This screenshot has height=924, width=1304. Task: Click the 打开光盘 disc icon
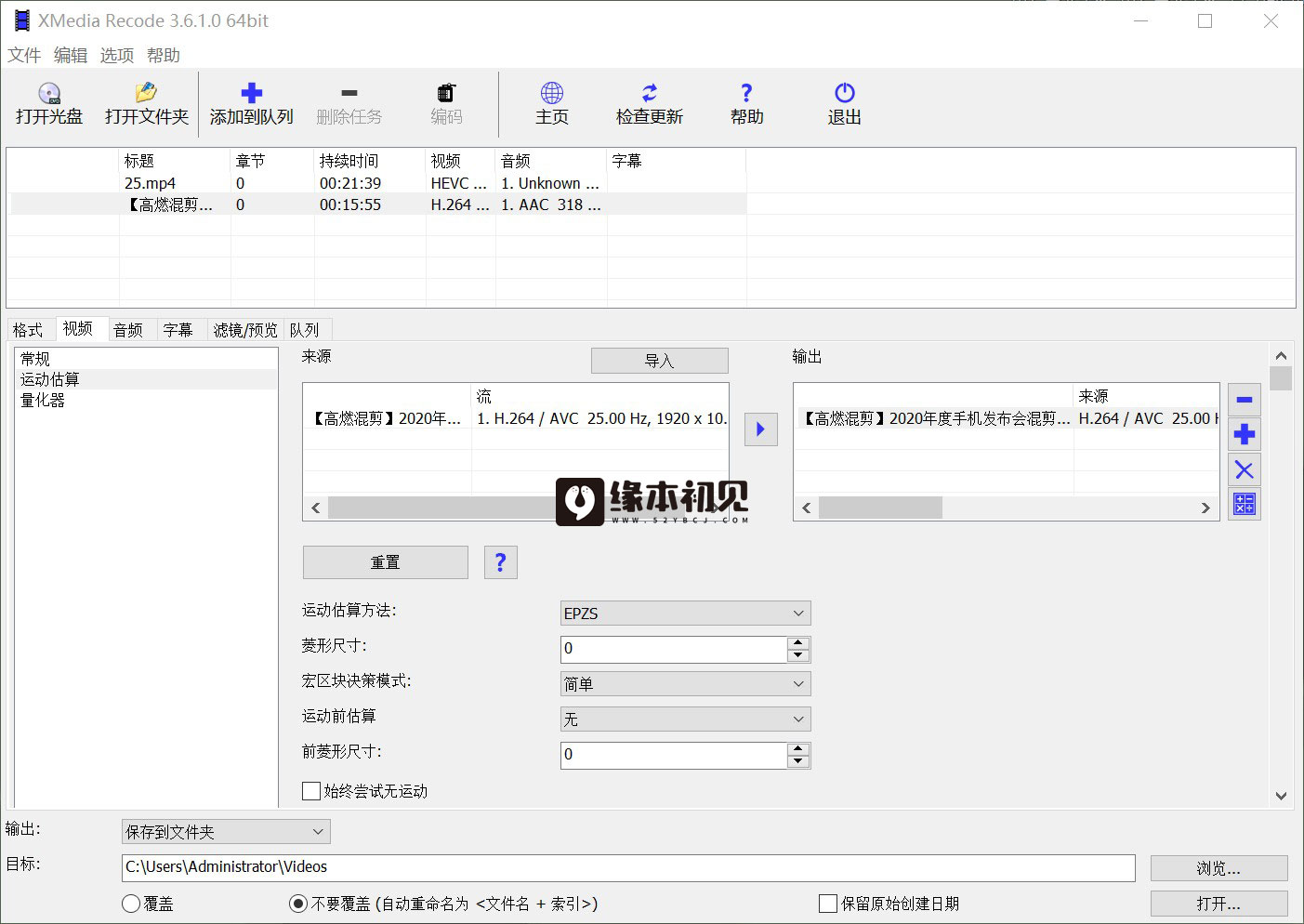click(x=49, y=93)
